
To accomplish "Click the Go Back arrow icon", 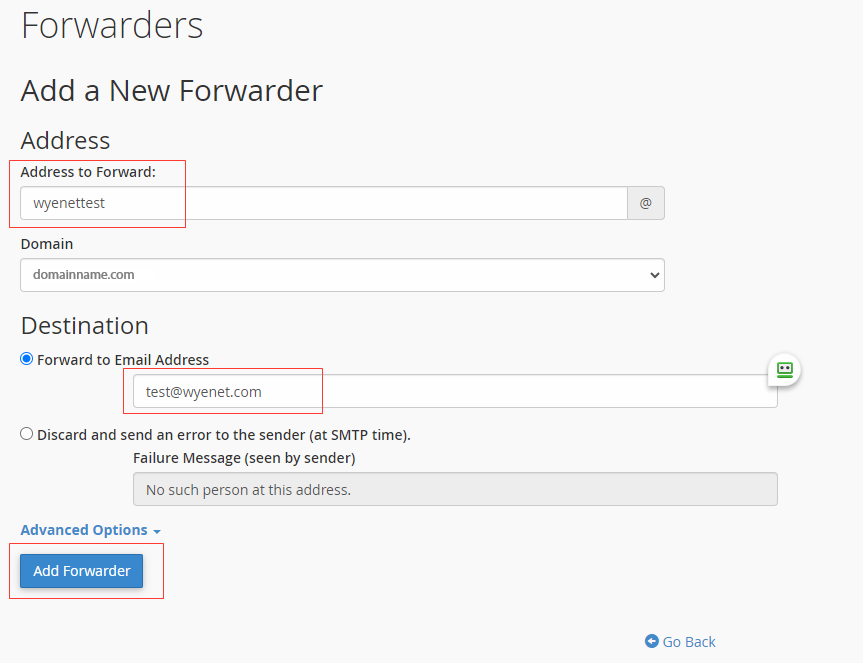I will click(x=652, y=641).
